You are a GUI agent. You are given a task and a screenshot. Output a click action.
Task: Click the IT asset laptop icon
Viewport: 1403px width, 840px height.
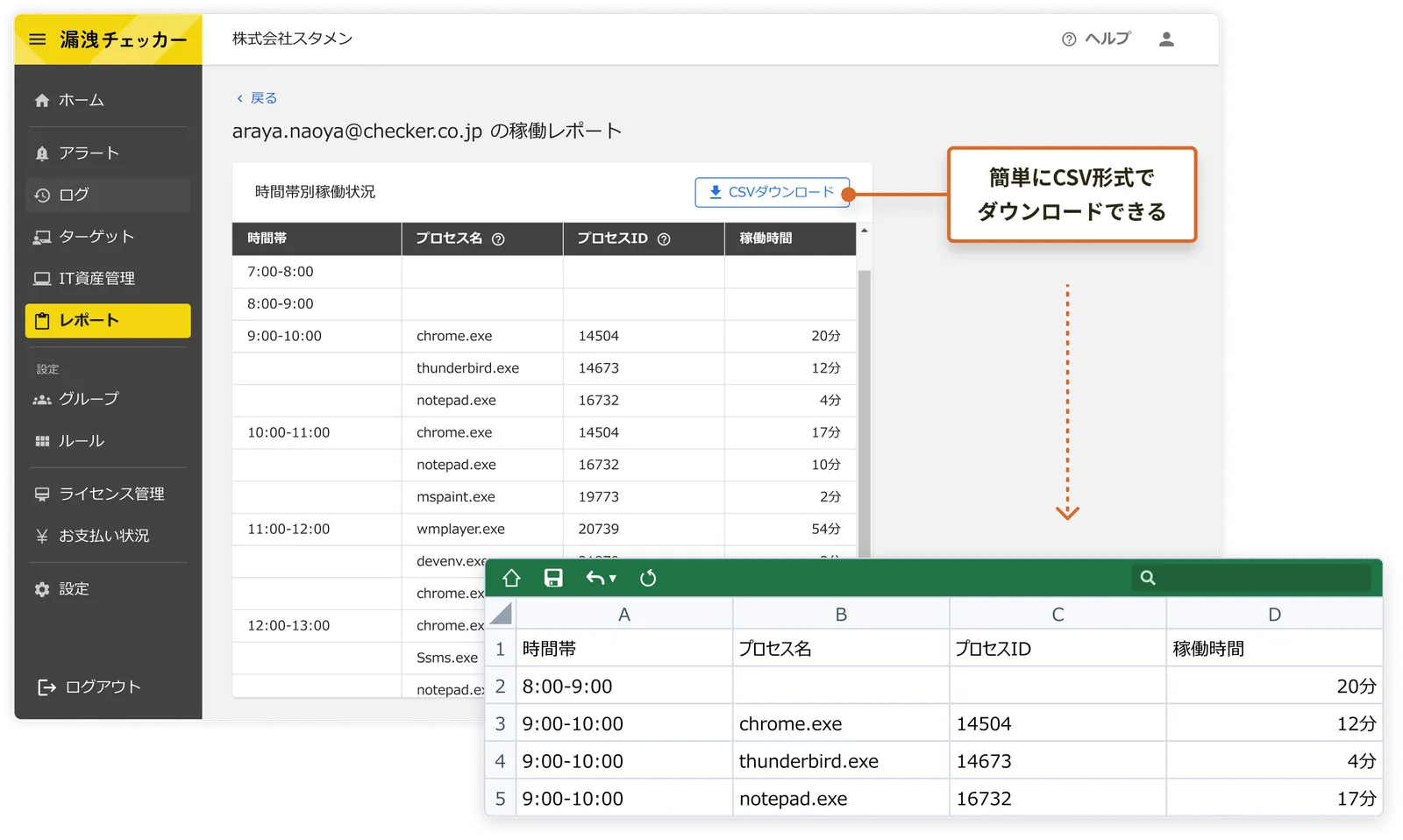click(x=42, y=279)
